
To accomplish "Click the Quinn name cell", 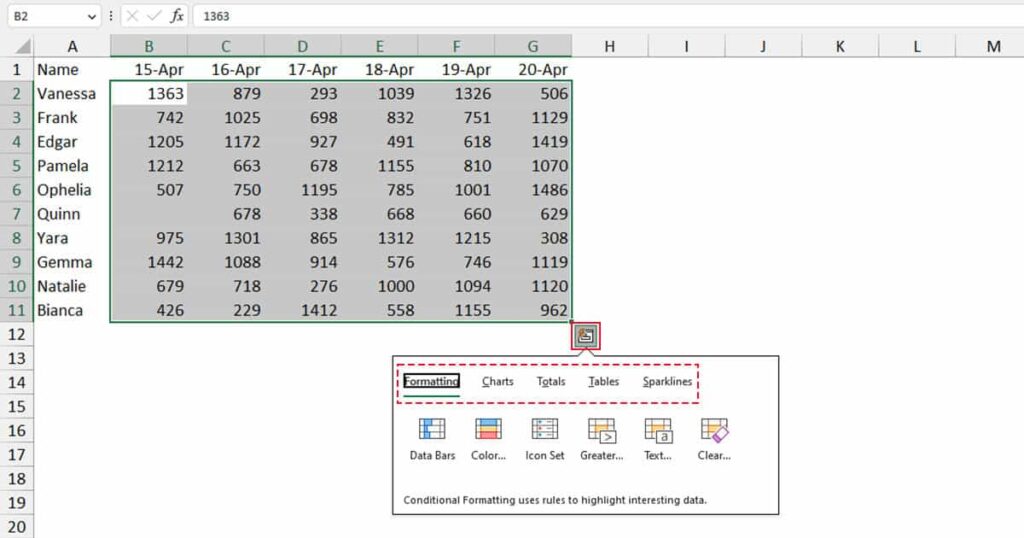I will [72, 214].
